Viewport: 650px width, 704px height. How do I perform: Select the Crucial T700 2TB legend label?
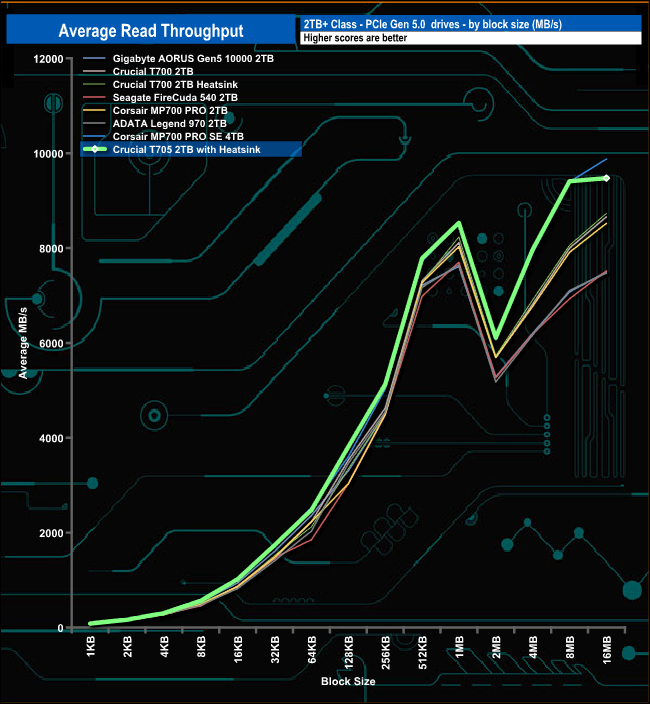coord(153,71)
